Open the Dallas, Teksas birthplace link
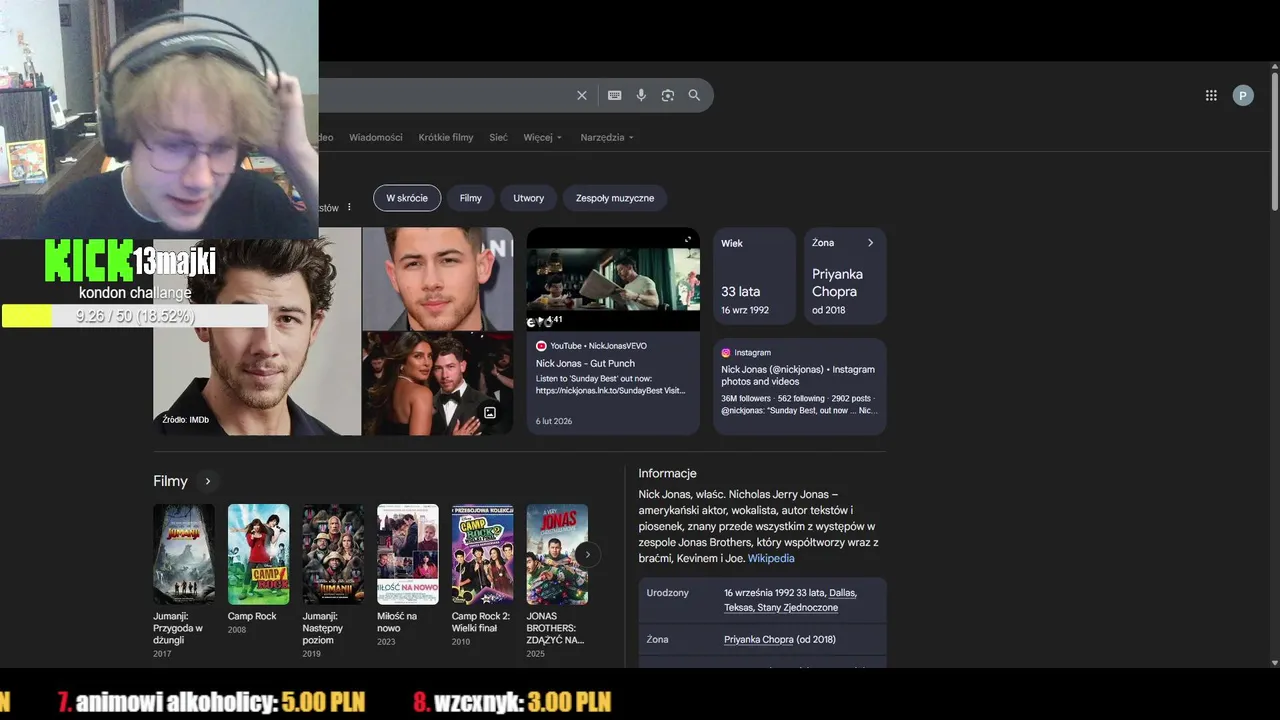The width and height of the screenshot is (1280, 720). pyautogui.click(x=790, y=600)
